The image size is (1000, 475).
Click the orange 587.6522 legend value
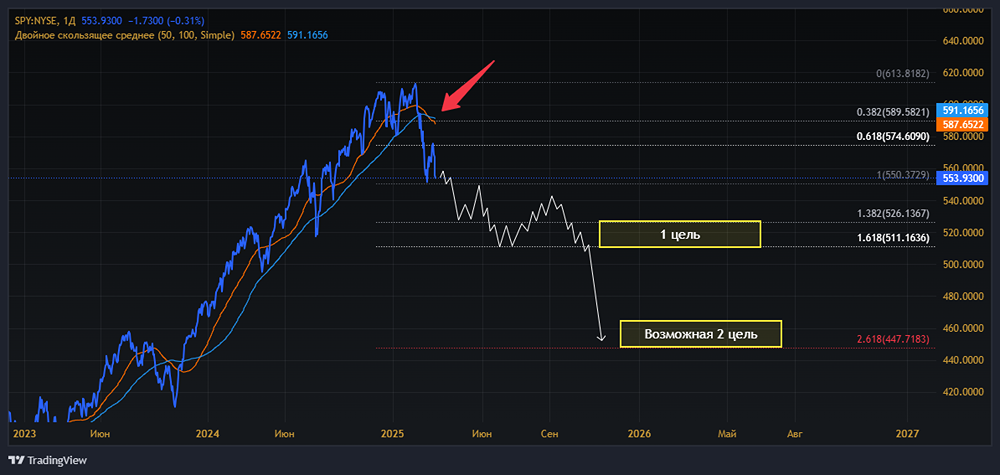(x=260, y=35)
